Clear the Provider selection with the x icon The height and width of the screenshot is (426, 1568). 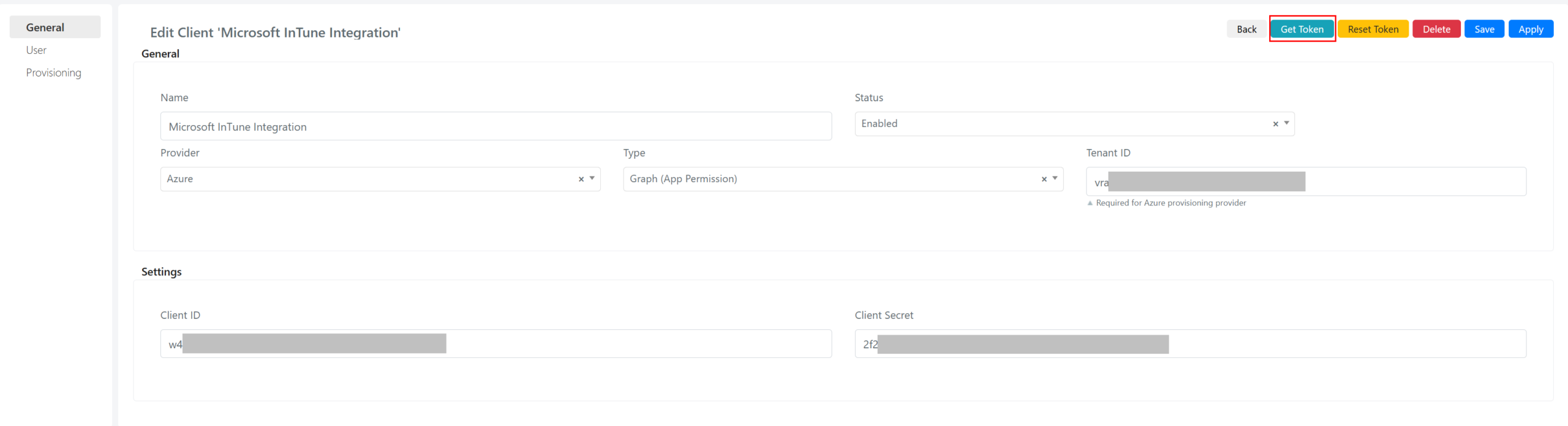[x=581, y=179]
